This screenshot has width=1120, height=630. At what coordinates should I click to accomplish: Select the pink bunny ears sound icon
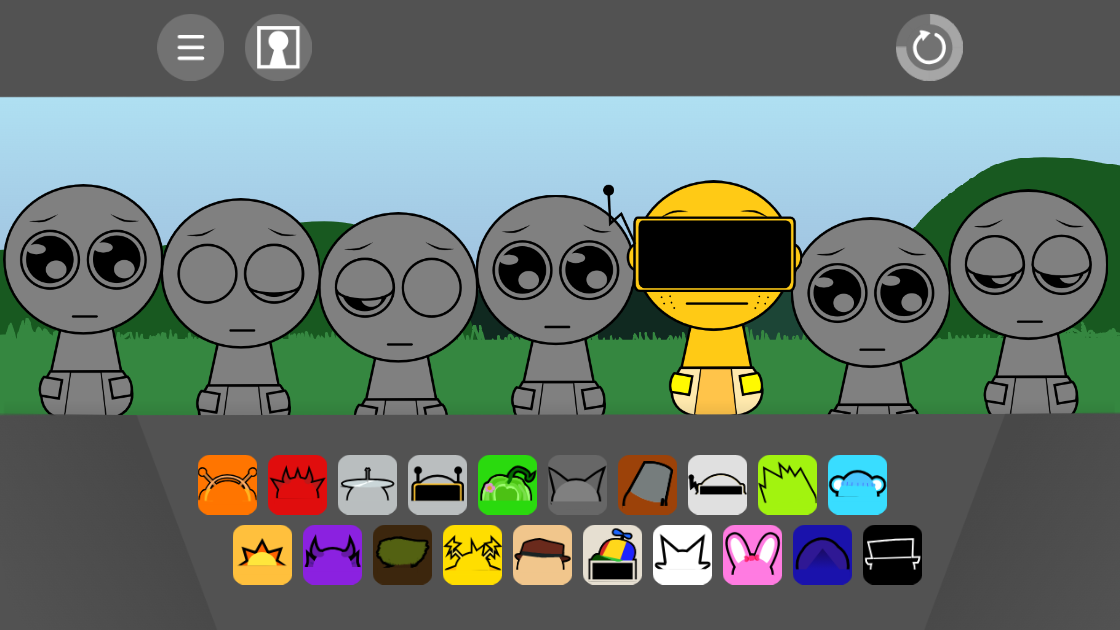click(752, 554)
